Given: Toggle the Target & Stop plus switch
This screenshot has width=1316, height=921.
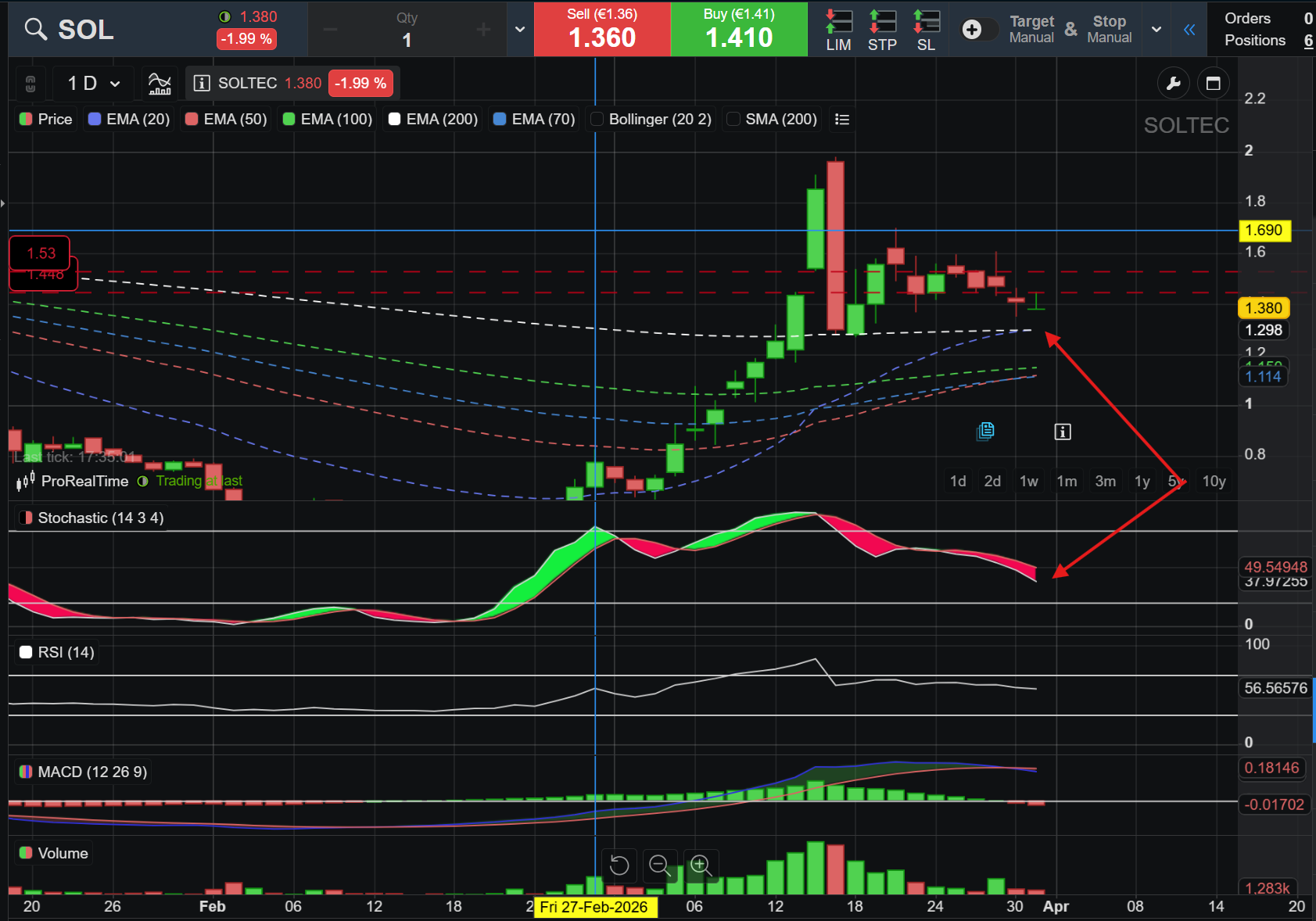Looking at the screenshot, I should 979,30.
